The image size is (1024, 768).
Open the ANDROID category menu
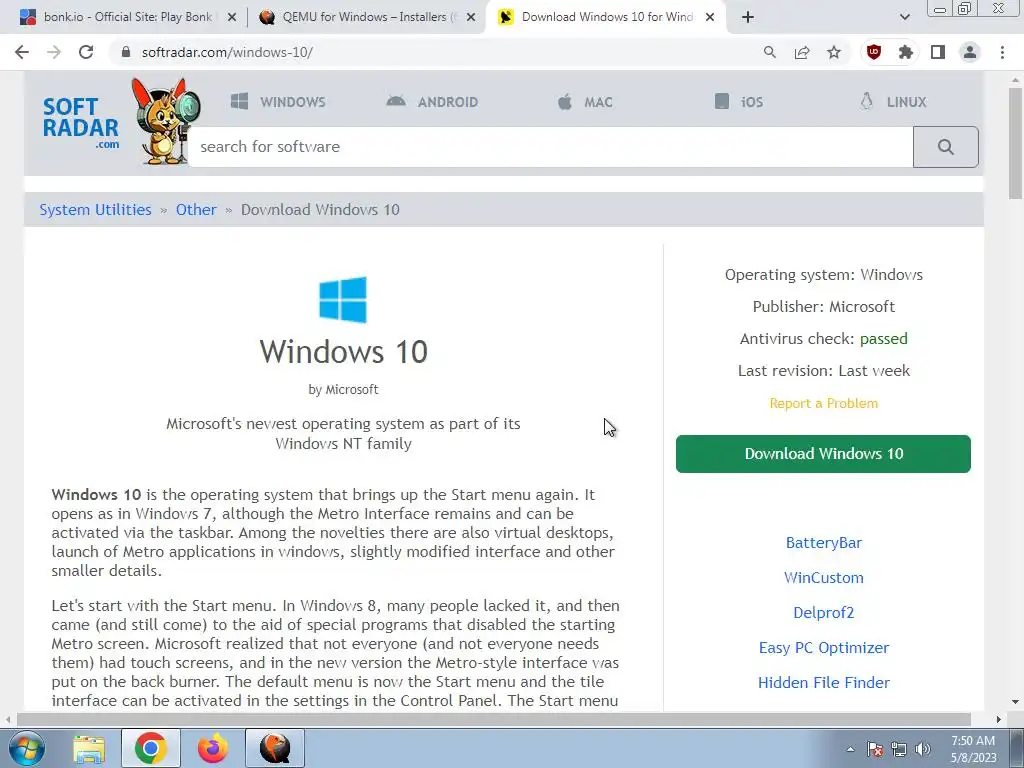click(x=432, y=102)
